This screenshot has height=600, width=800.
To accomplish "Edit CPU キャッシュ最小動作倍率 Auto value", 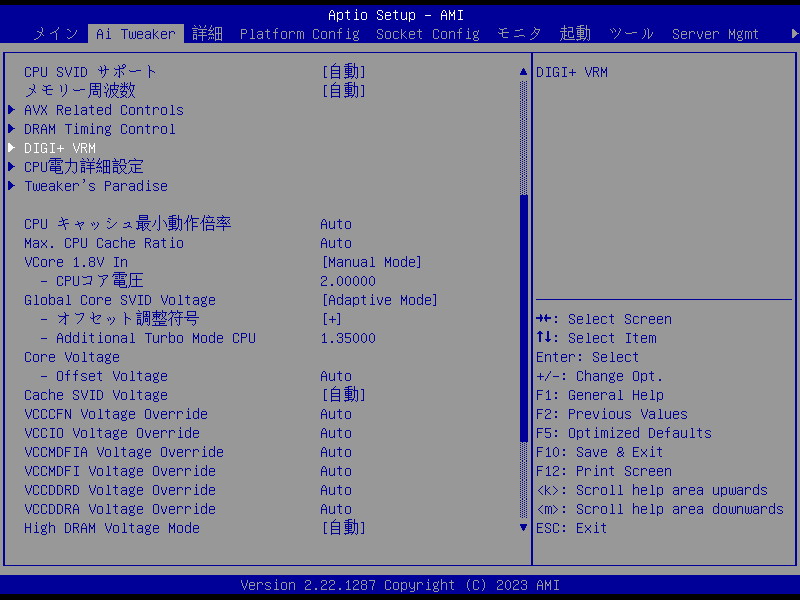I will (336, 224).
